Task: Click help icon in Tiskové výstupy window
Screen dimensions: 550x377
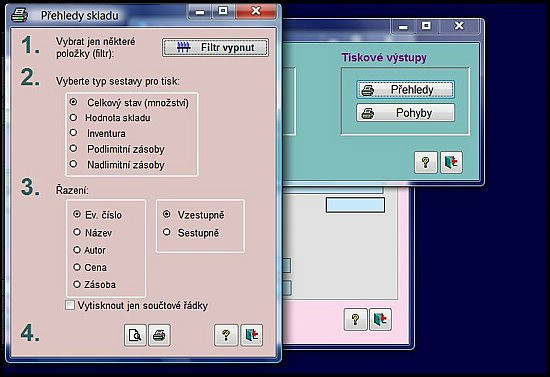Action: [425, 162]
